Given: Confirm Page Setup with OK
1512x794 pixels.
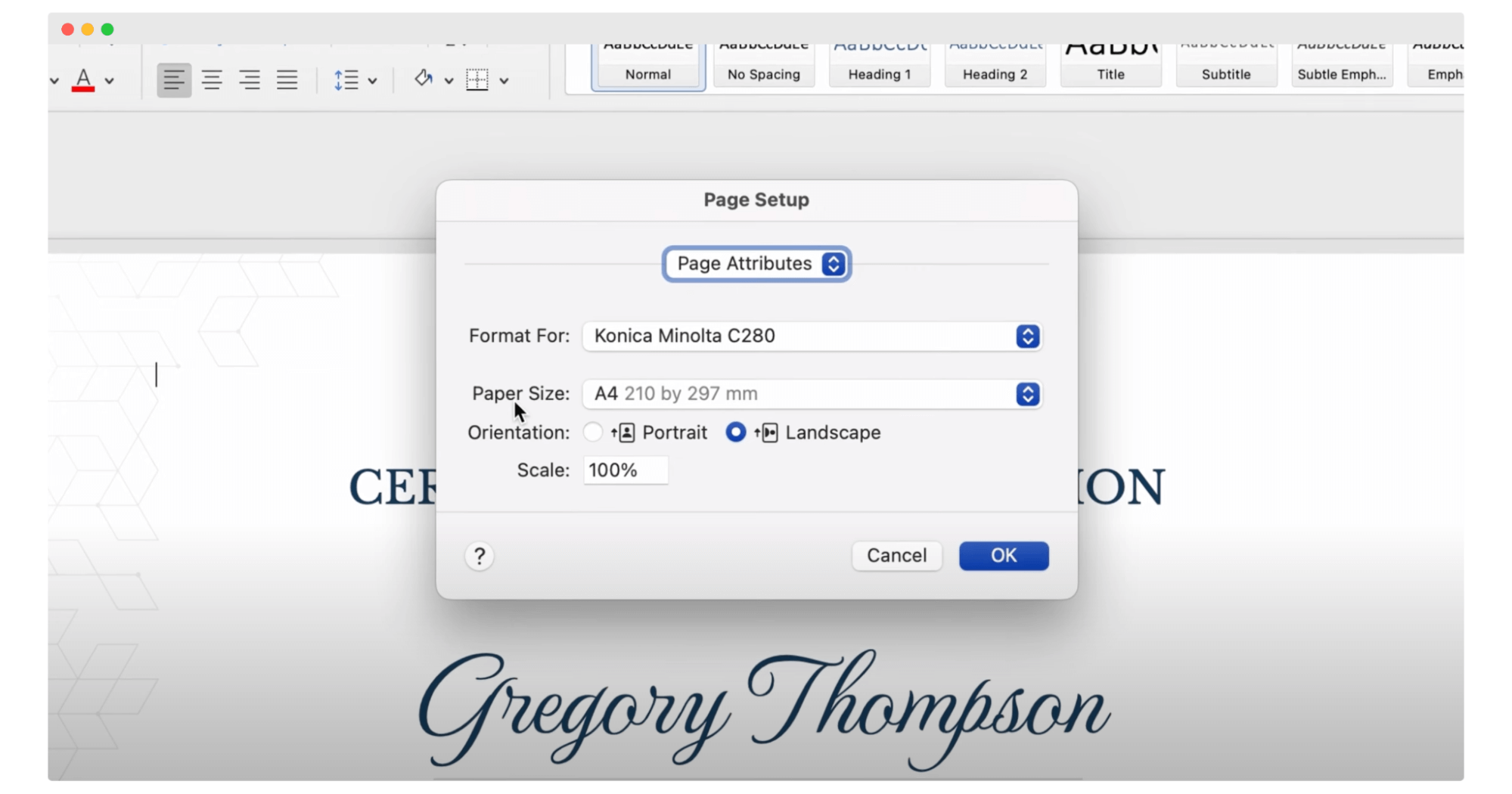Looking at the screenshot, I should click(x=1004, y=556).
